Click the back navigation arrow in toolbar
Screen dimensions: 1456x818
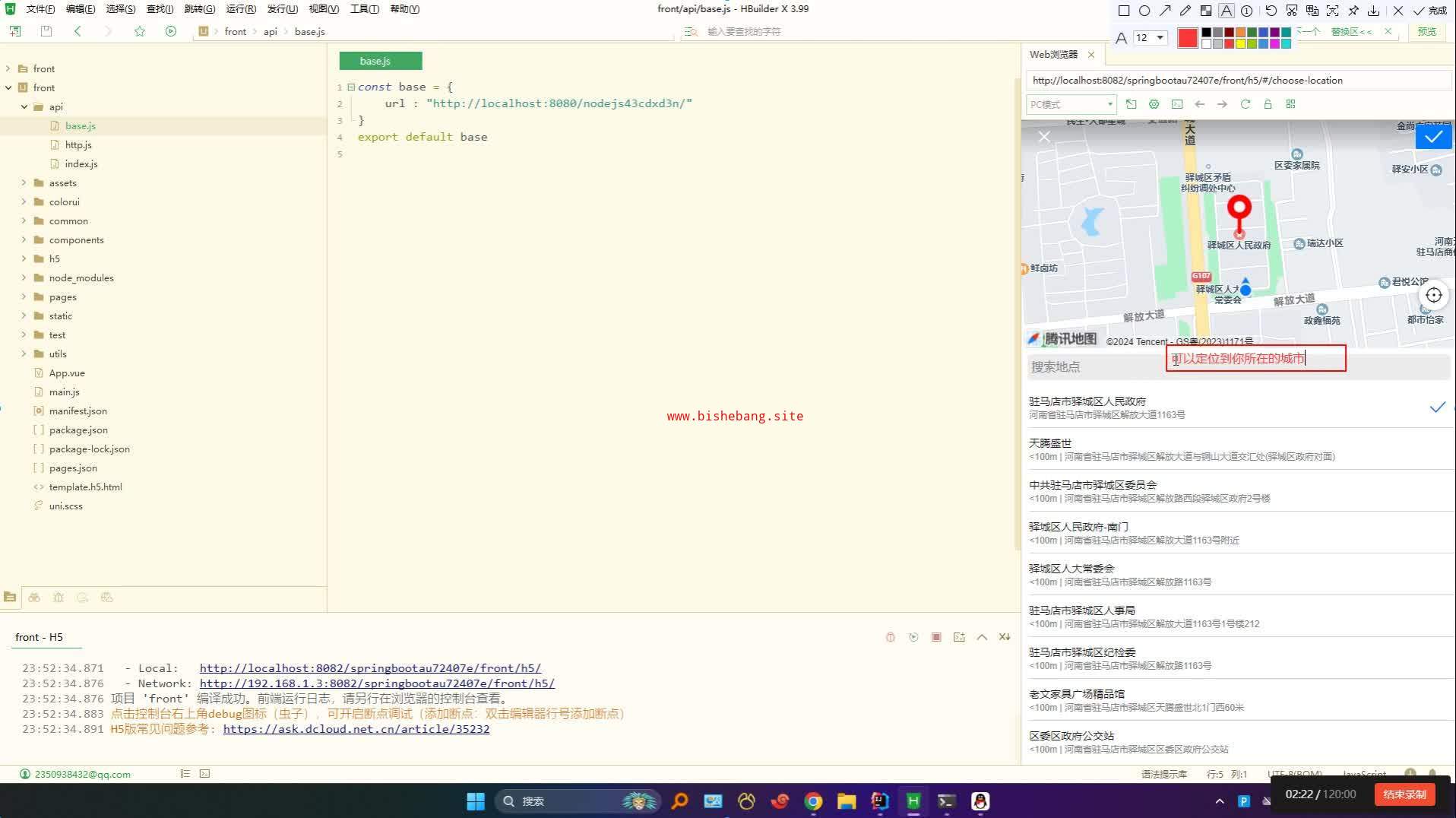[x=78, y=31]
